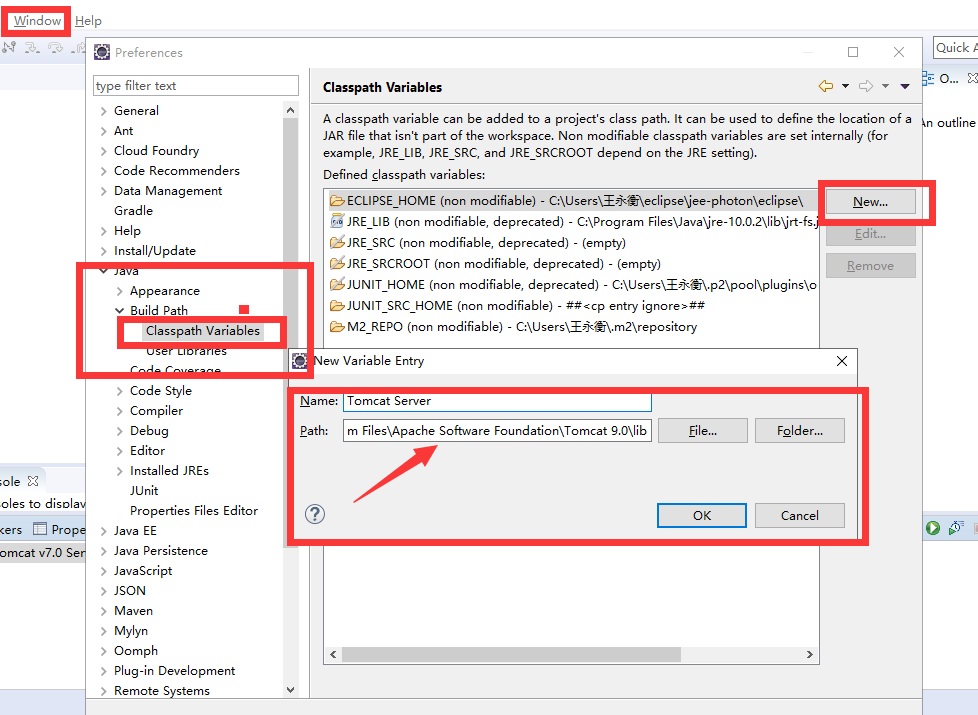Close the New Variable Entry dialog
Viewport: 978px width, 715px height.
(x=842, y=361)
